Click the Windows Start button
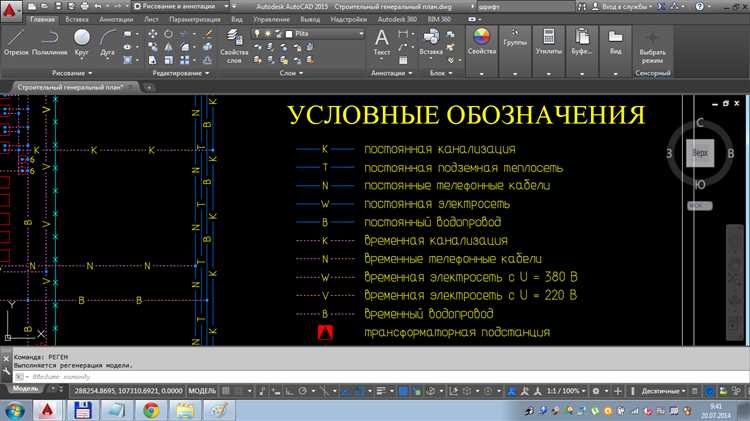750x421 pixels. point(14,410)
